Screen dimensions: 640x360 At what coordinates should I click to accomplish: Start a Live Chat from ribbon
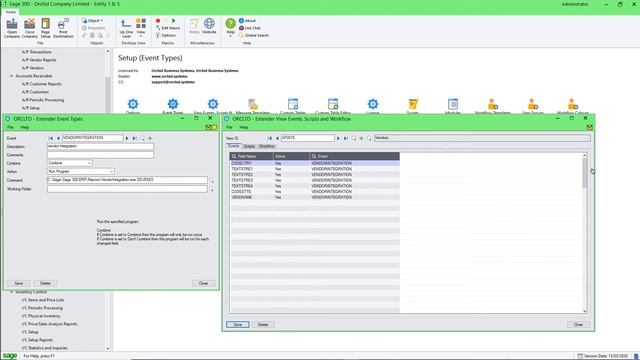[250, 28]
